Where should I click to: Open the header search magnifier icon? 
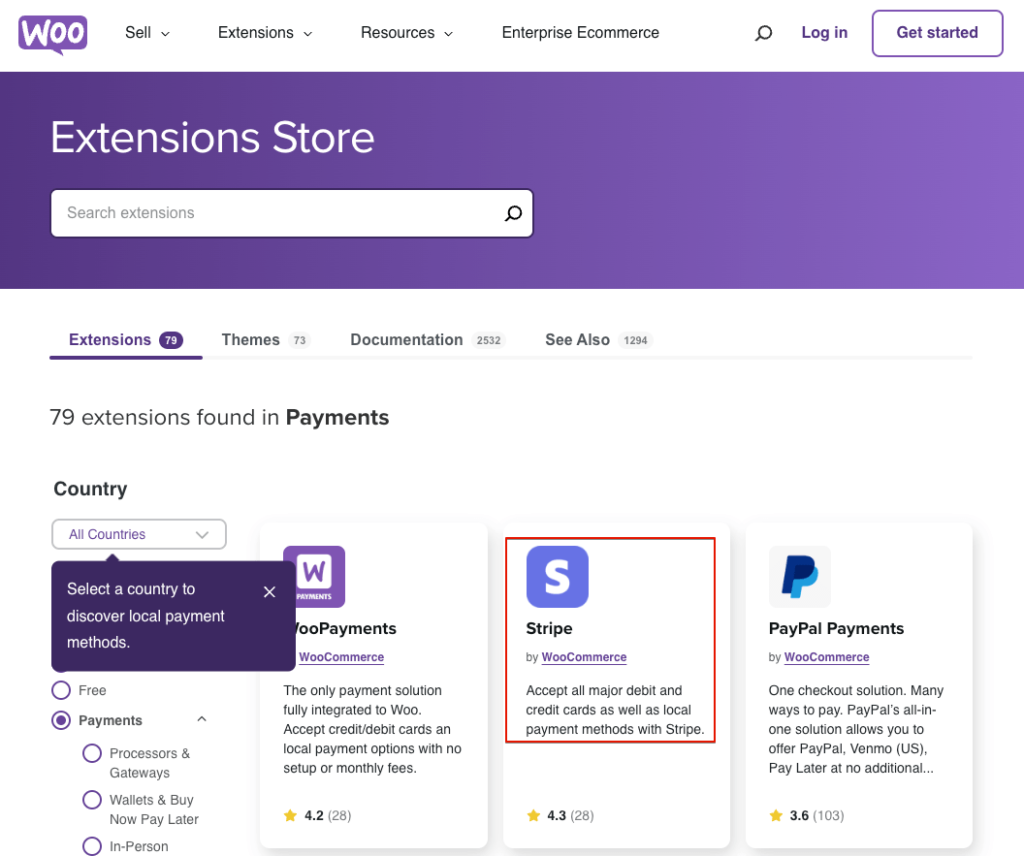click(x=763, y=33)
